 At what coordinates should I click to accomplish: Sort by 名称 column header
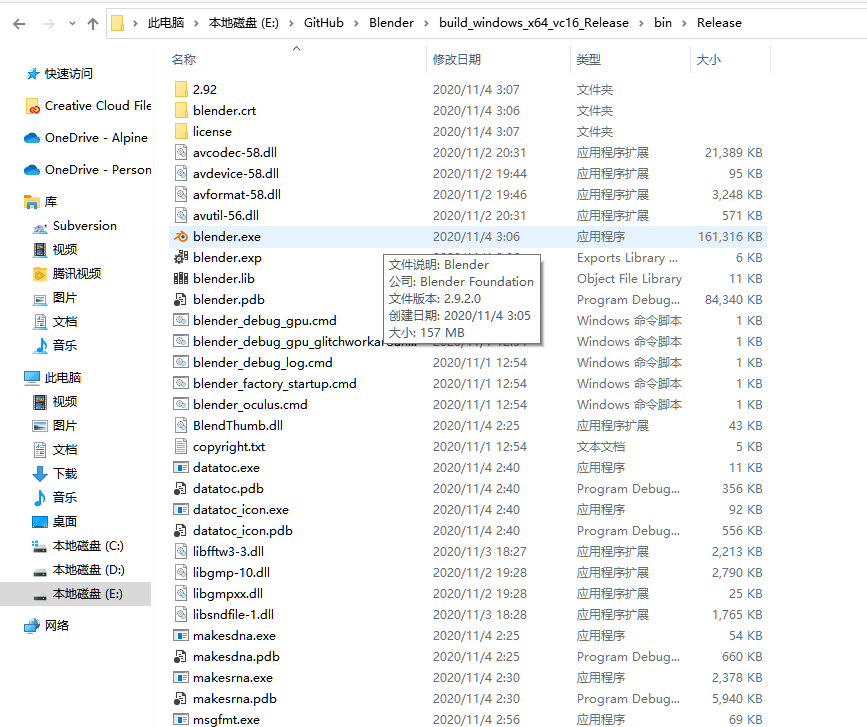tap(184, 60)
